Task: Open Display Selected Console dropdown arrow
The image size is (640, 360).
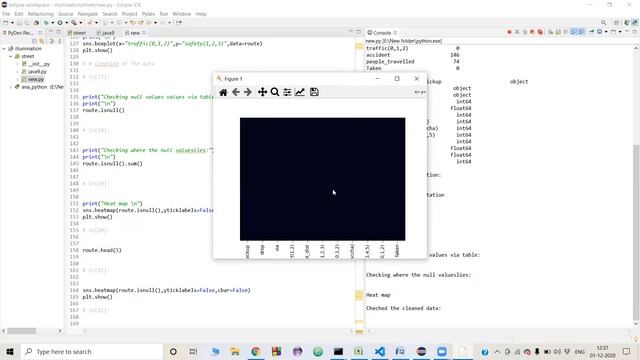Action: [606, 32]
